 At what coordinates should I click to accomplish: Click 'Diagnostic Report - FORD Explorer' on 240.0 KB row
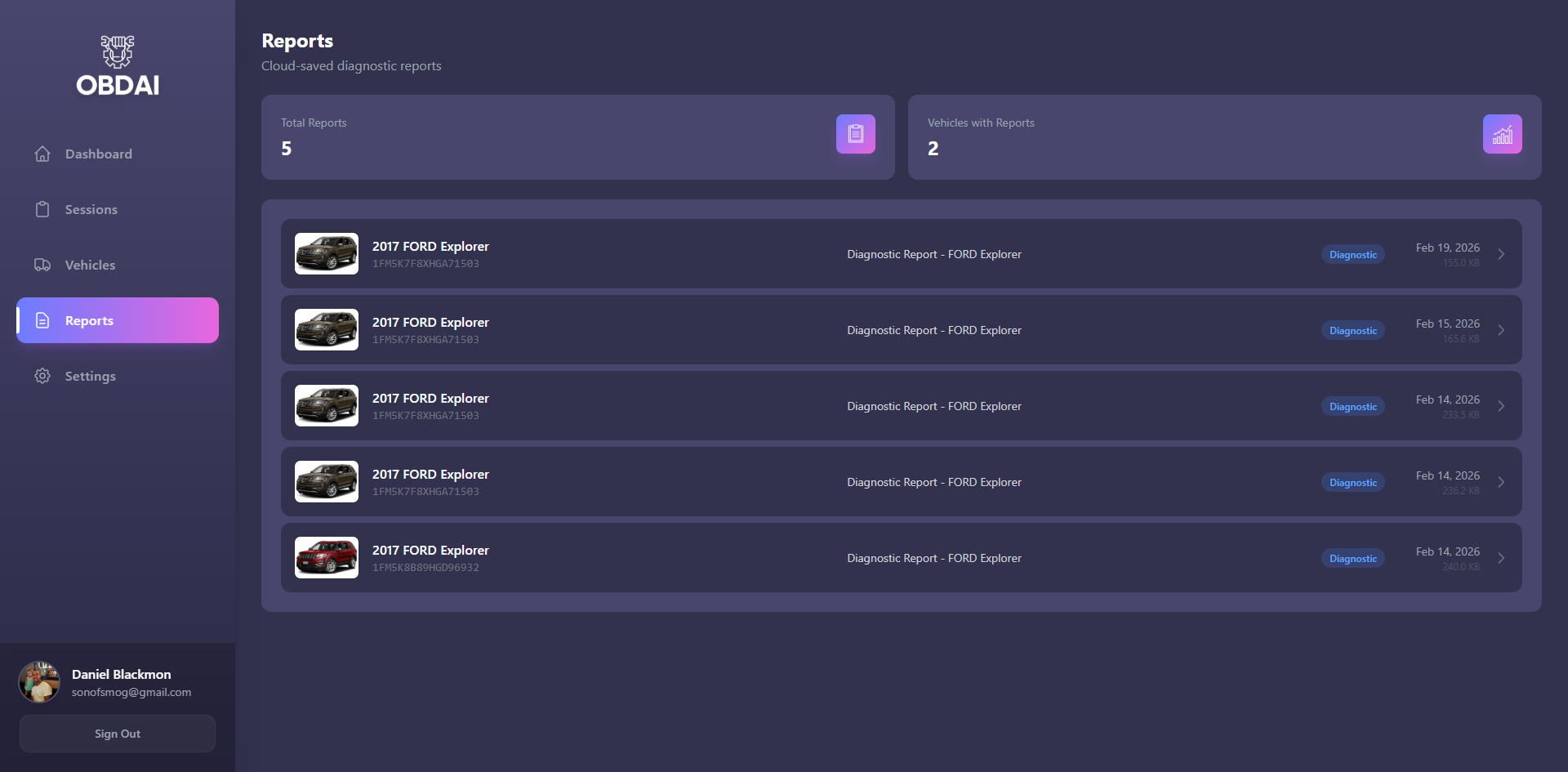pyautogui.click(x=934, y=558)
